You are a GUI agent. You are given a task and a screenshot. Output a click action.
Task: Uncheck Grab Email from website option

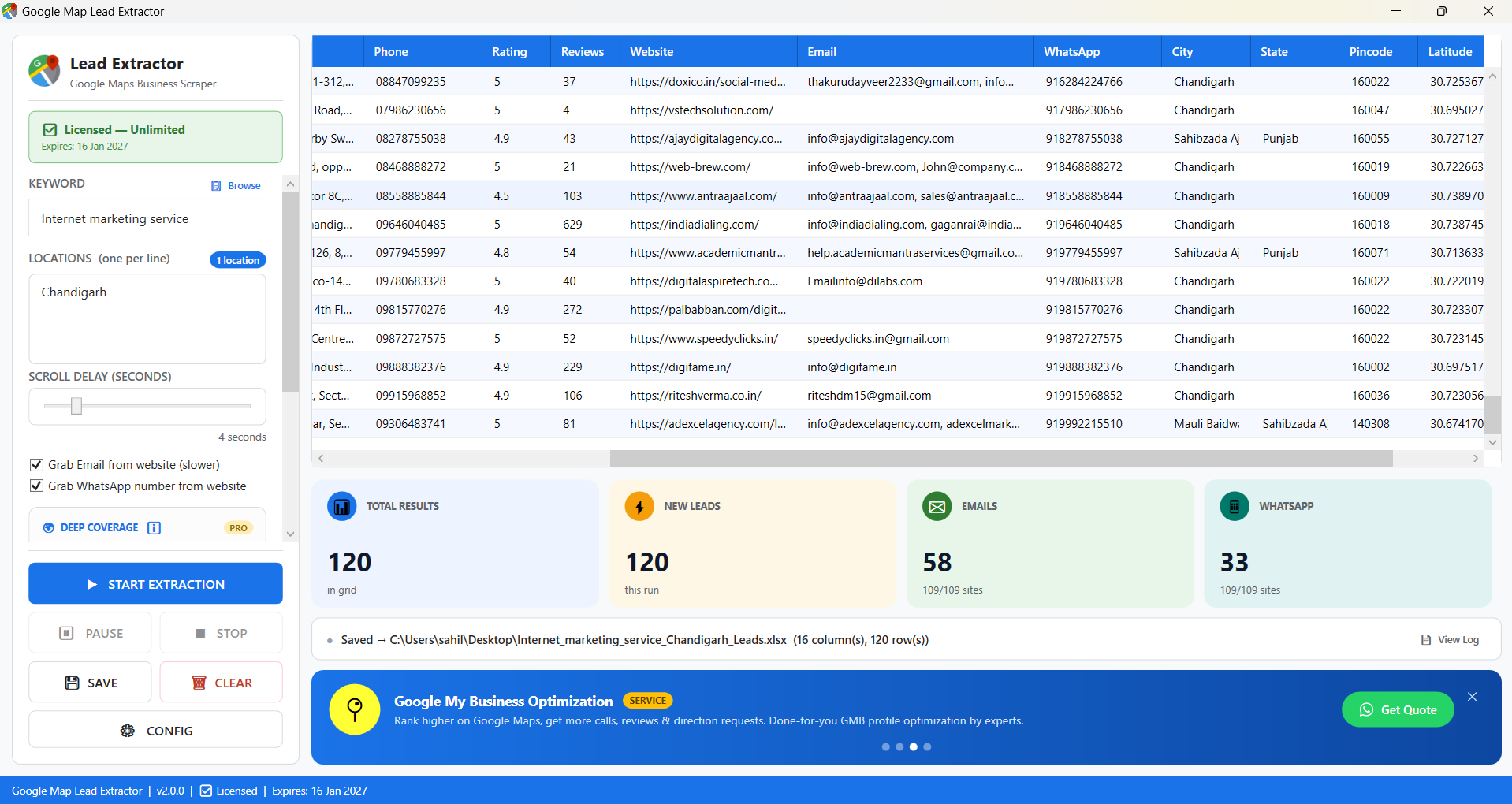pos(36,465)
